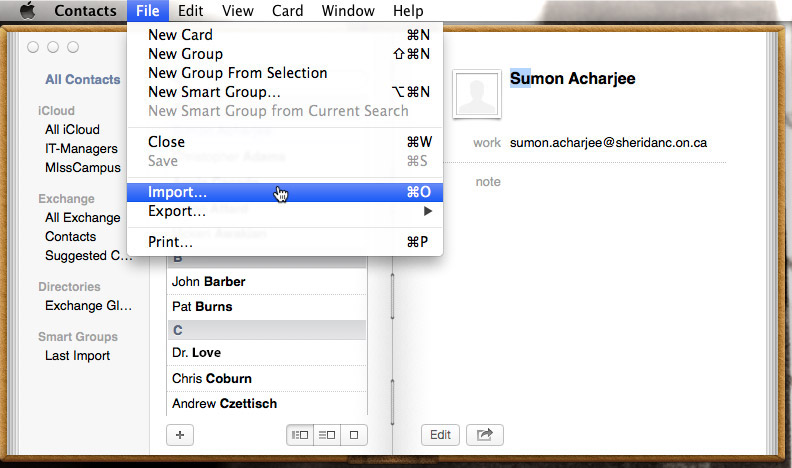Close the open File menu
Image resolution: width=792 pixels, height=468 pixels.
pos(147,11)
